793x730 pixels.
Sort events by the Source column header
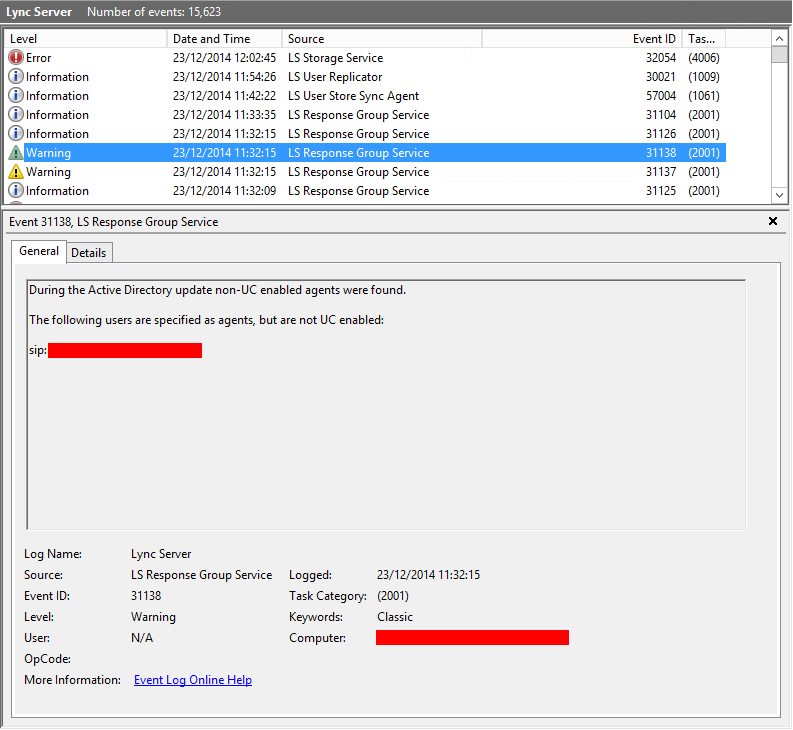[x=382, y=39]
